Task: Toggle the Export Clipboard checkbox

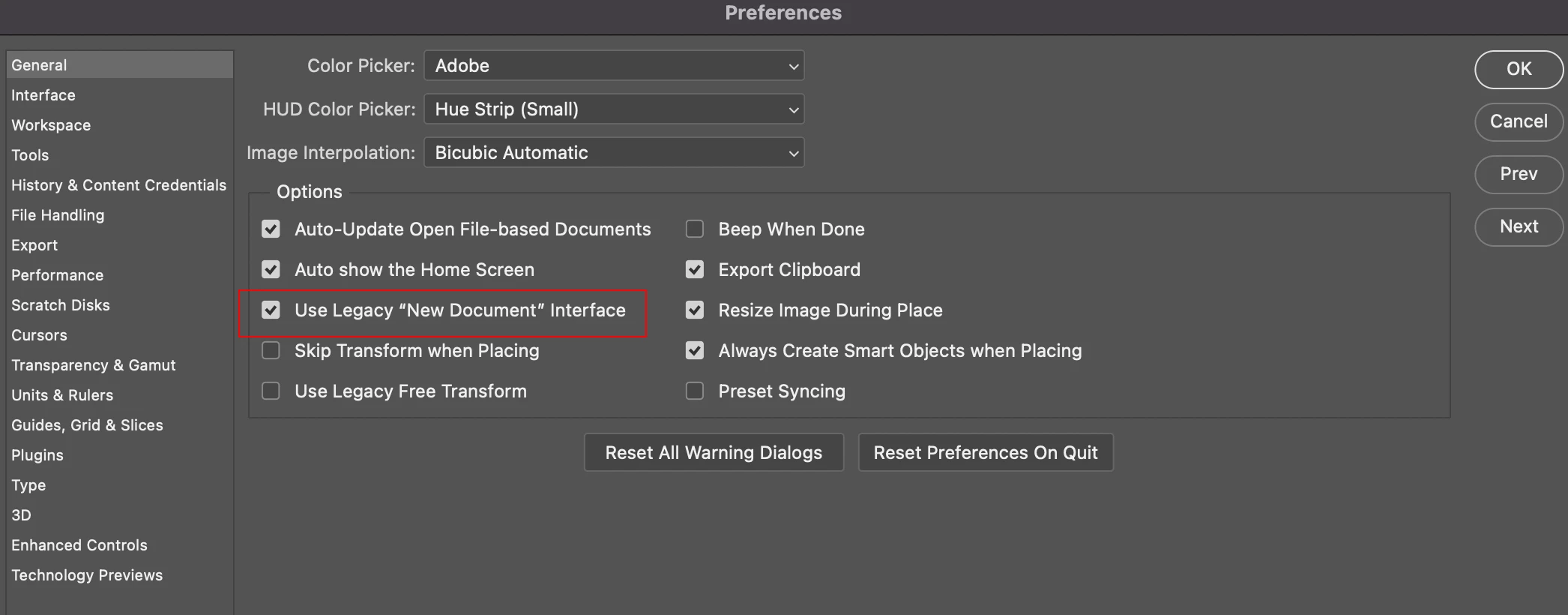Action: point(695,269)
